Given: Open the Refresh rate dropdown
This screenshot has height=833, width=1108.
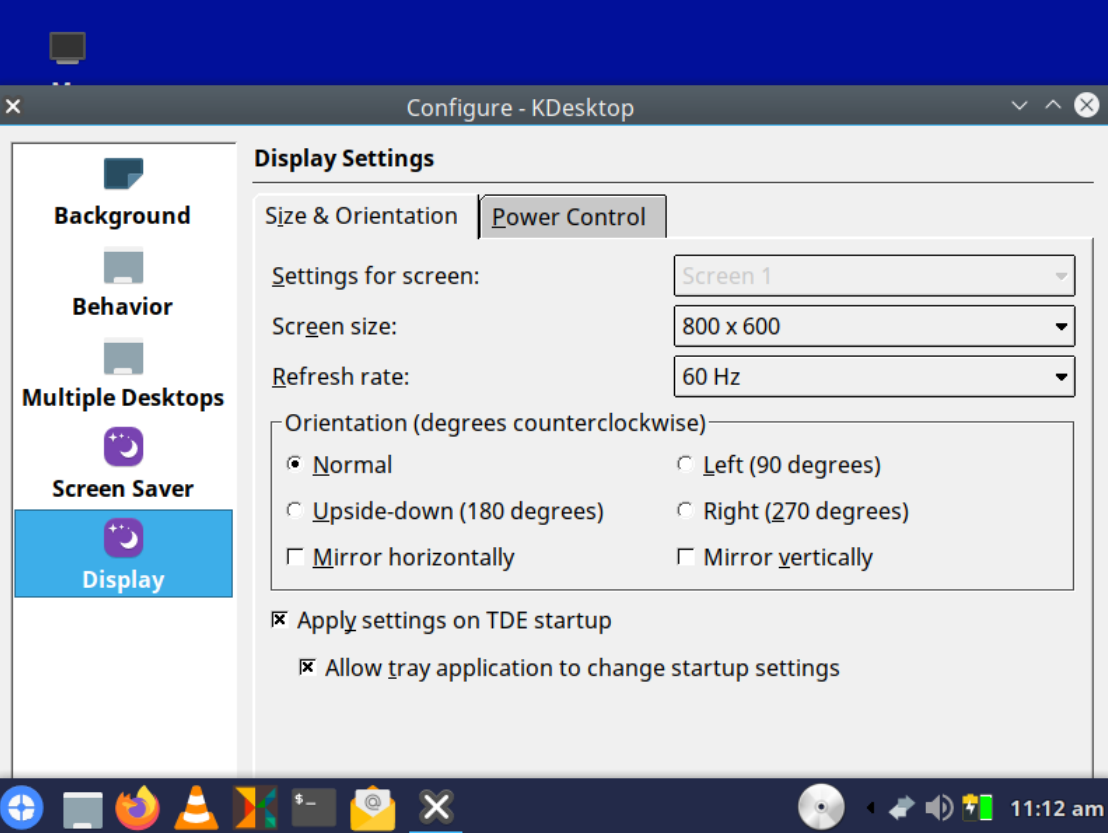Looking at the screenshot, I should (874, 377).
